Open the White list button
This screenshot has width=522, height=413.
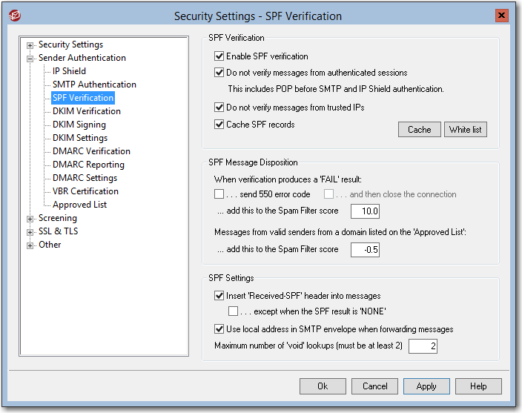coord(465,129)
